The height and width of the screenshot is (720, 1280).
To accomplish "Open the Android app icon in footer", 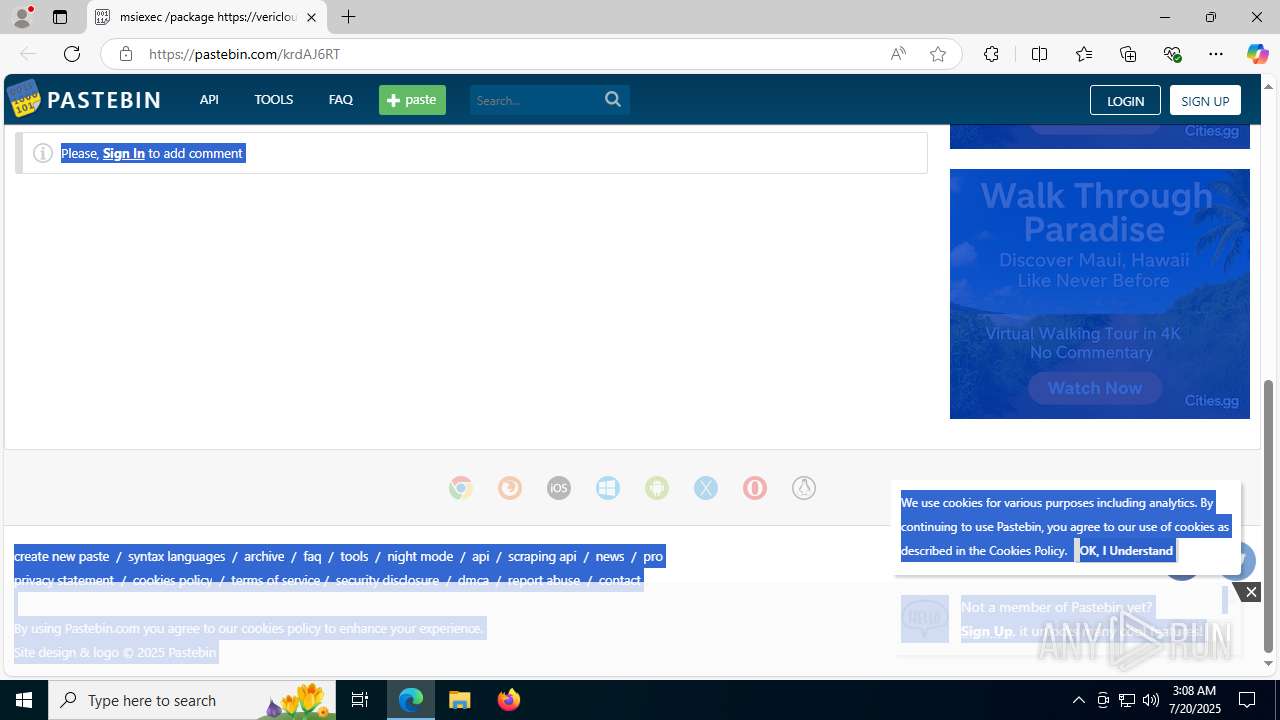I will click(657, 488).
